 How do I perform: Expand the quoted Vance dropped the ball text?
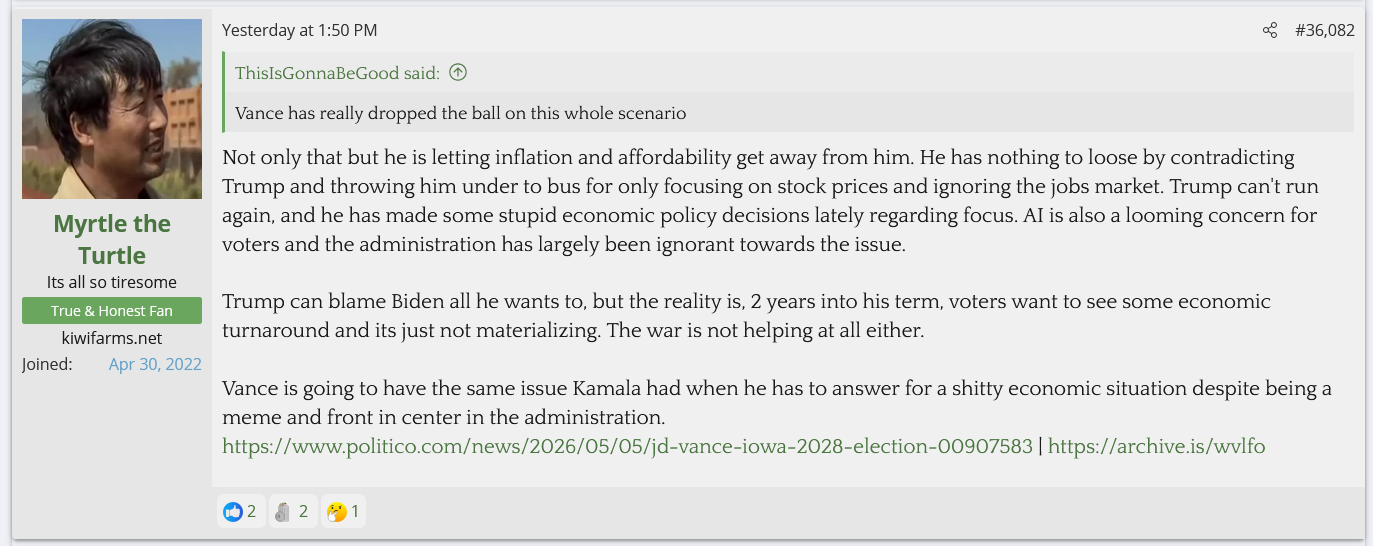point(461,113)
